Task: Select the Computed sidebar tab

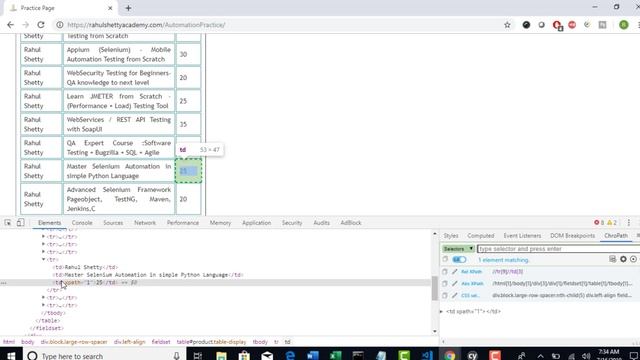Action: [x=481, y=236]
